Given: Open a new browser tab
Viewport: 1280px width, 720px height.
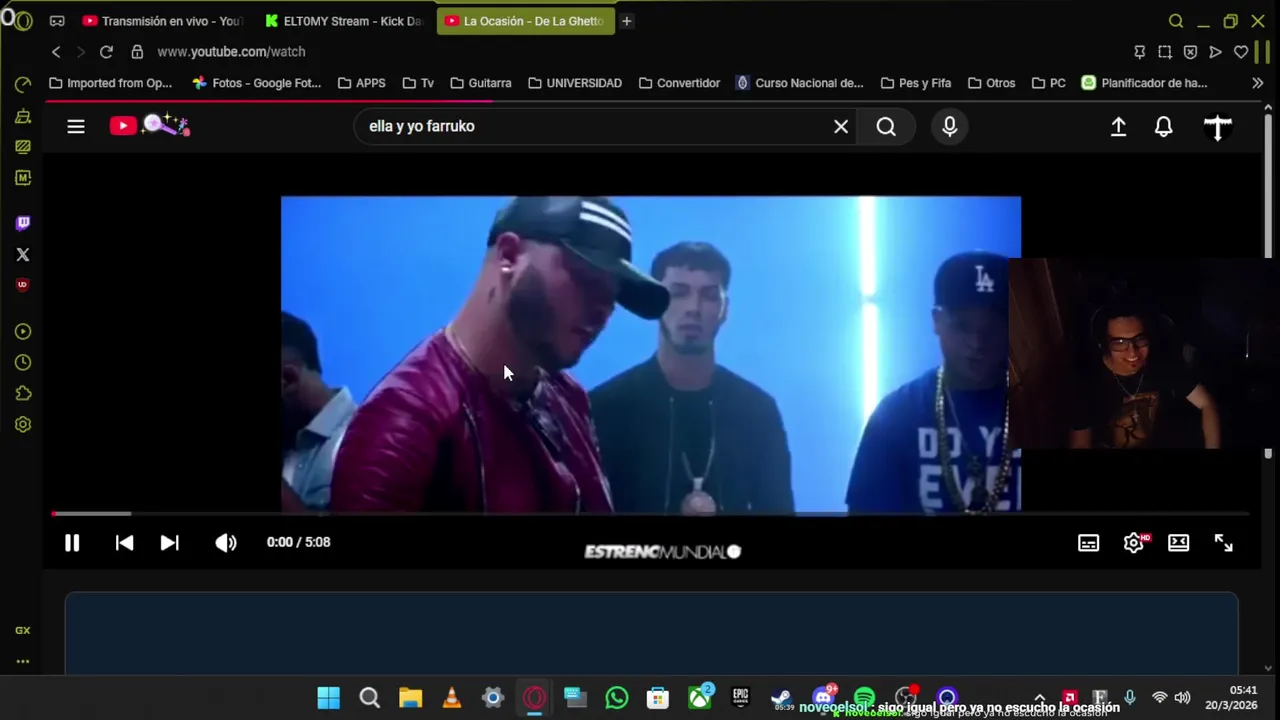Looking at the screenshot, I should coord(626,21).
